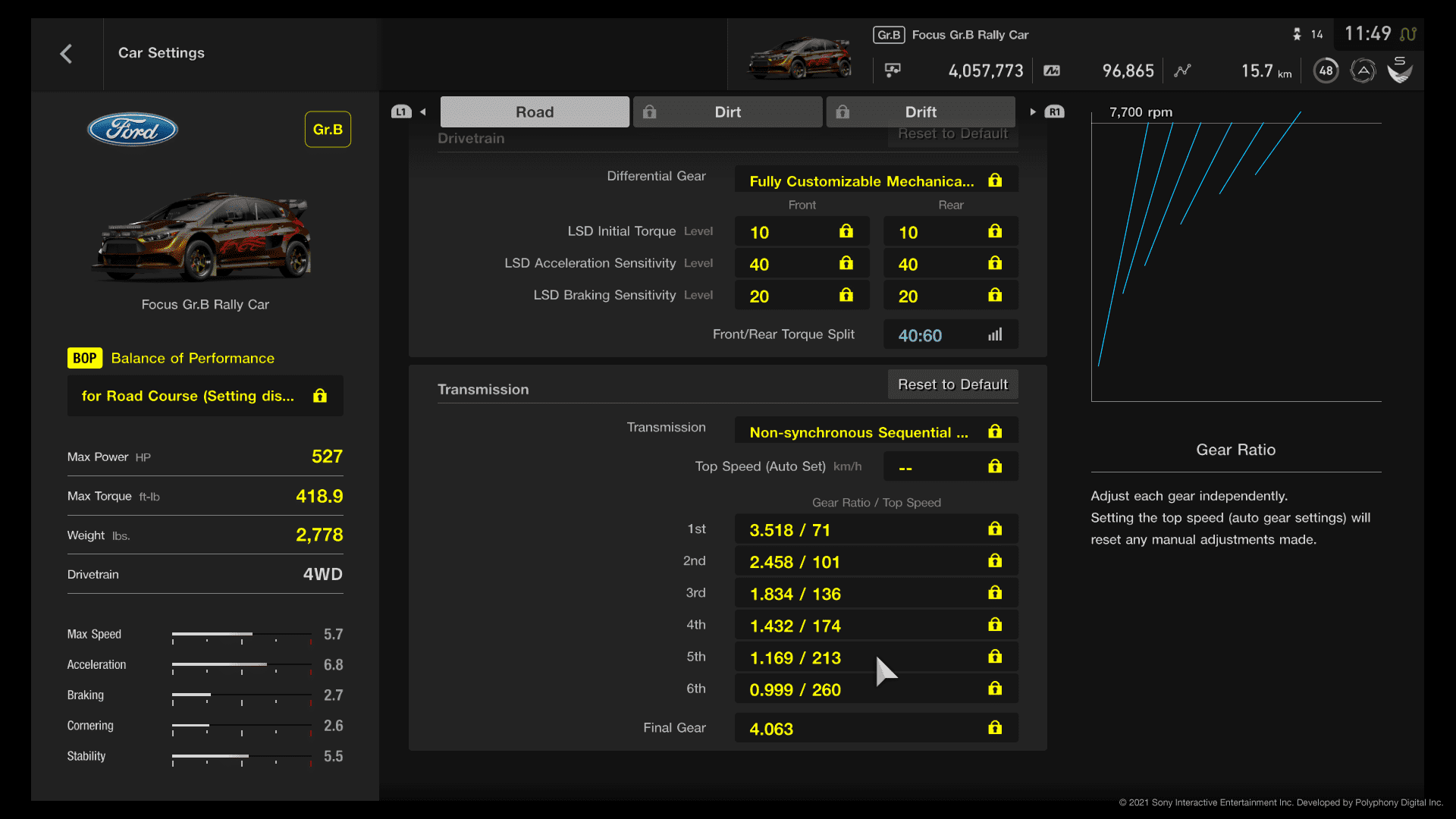Click the lock icon on Dirt tab
This screenshot has width=1456, height=819.
pyautogui.click(x=650, y=112)
